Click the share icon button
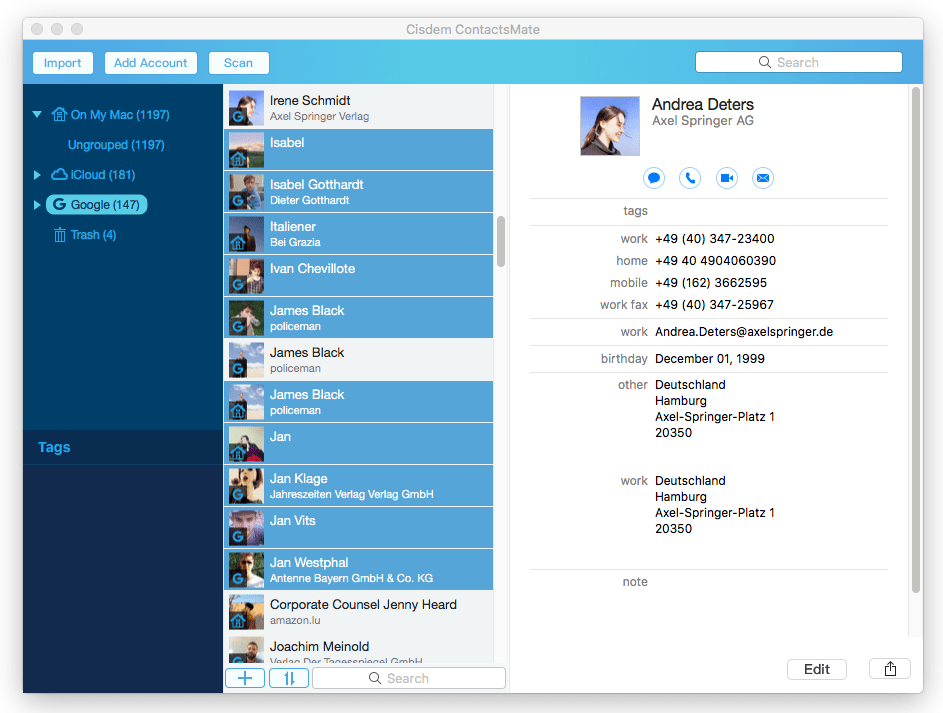The height and width of the screenshot is (713, 943). click(x=890, y=669)
